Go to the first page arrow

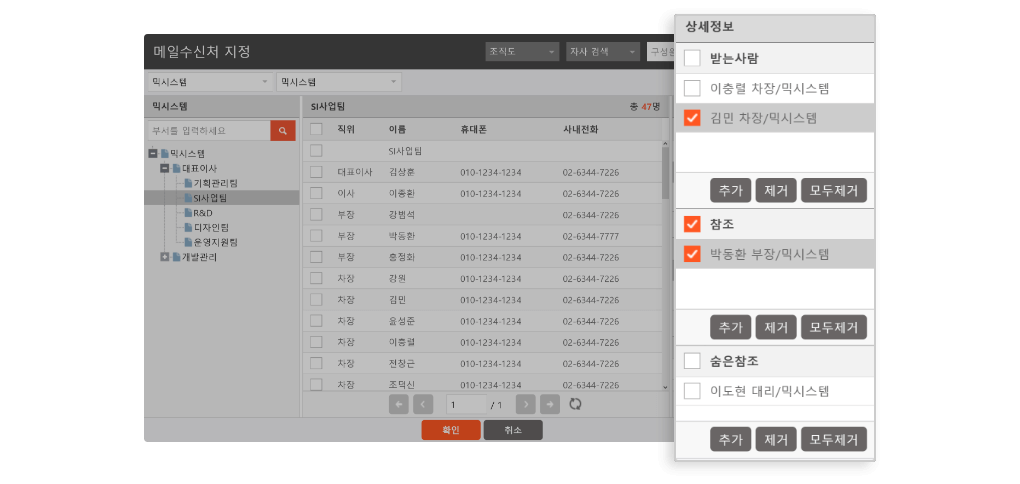pos(399,405)
